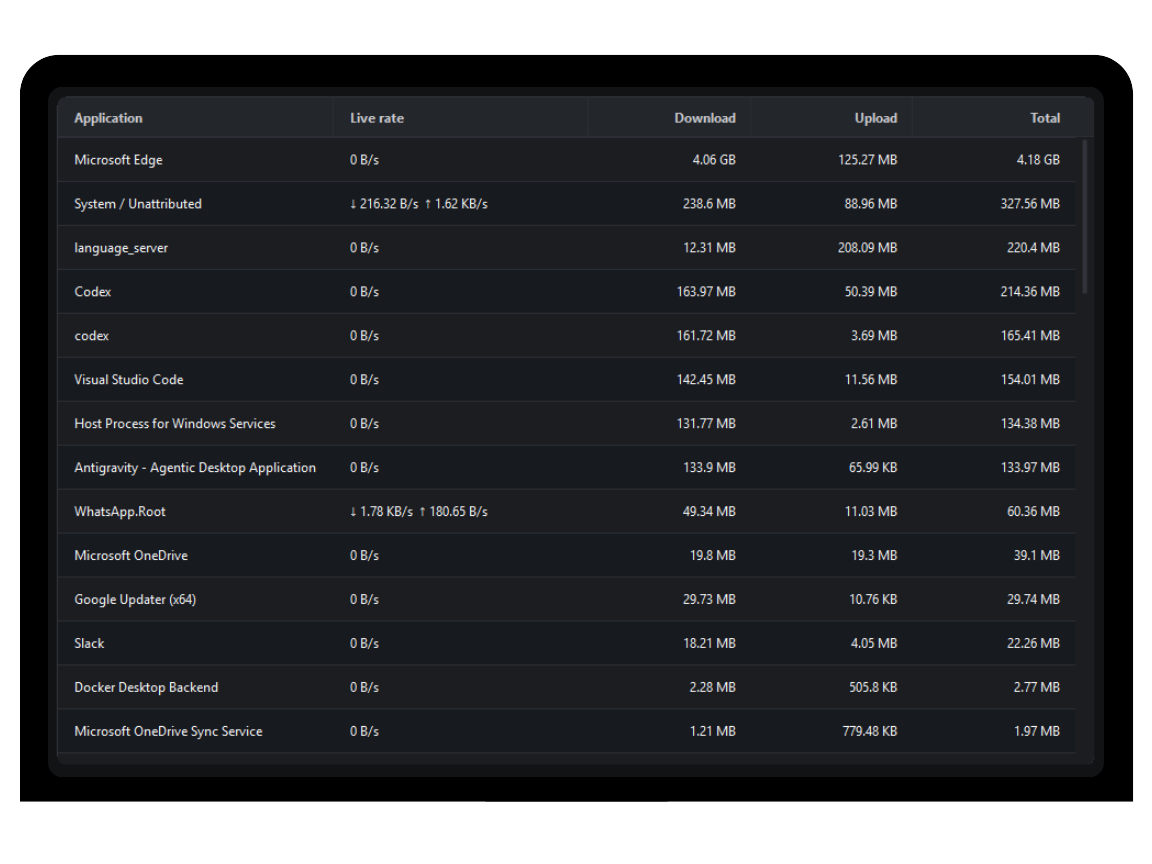Select Host Process for Windows Services name
The height and width of the screenshot is (864, 1152).
click(x=175, y=424)
